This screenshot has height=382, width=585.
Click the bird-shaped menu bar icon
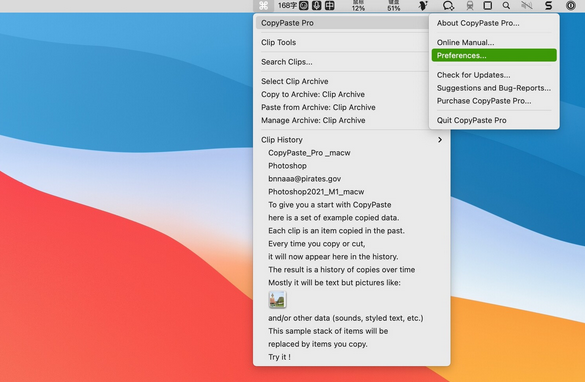click(423, 6)
